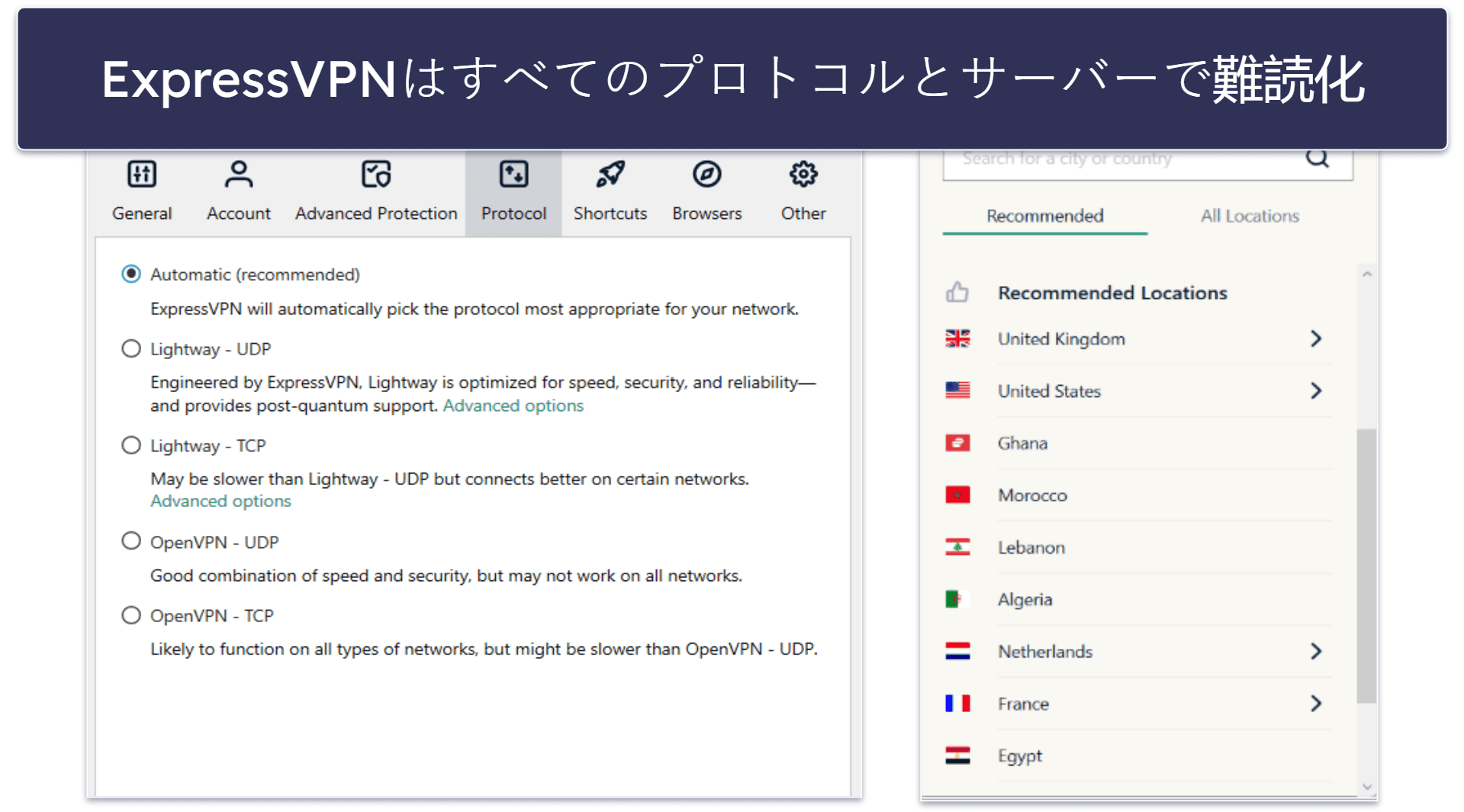Image resolution: width=1464 pixels, height=812 pixels.
Task: Open the Account person icon
Action: click(x=239, y=175)
